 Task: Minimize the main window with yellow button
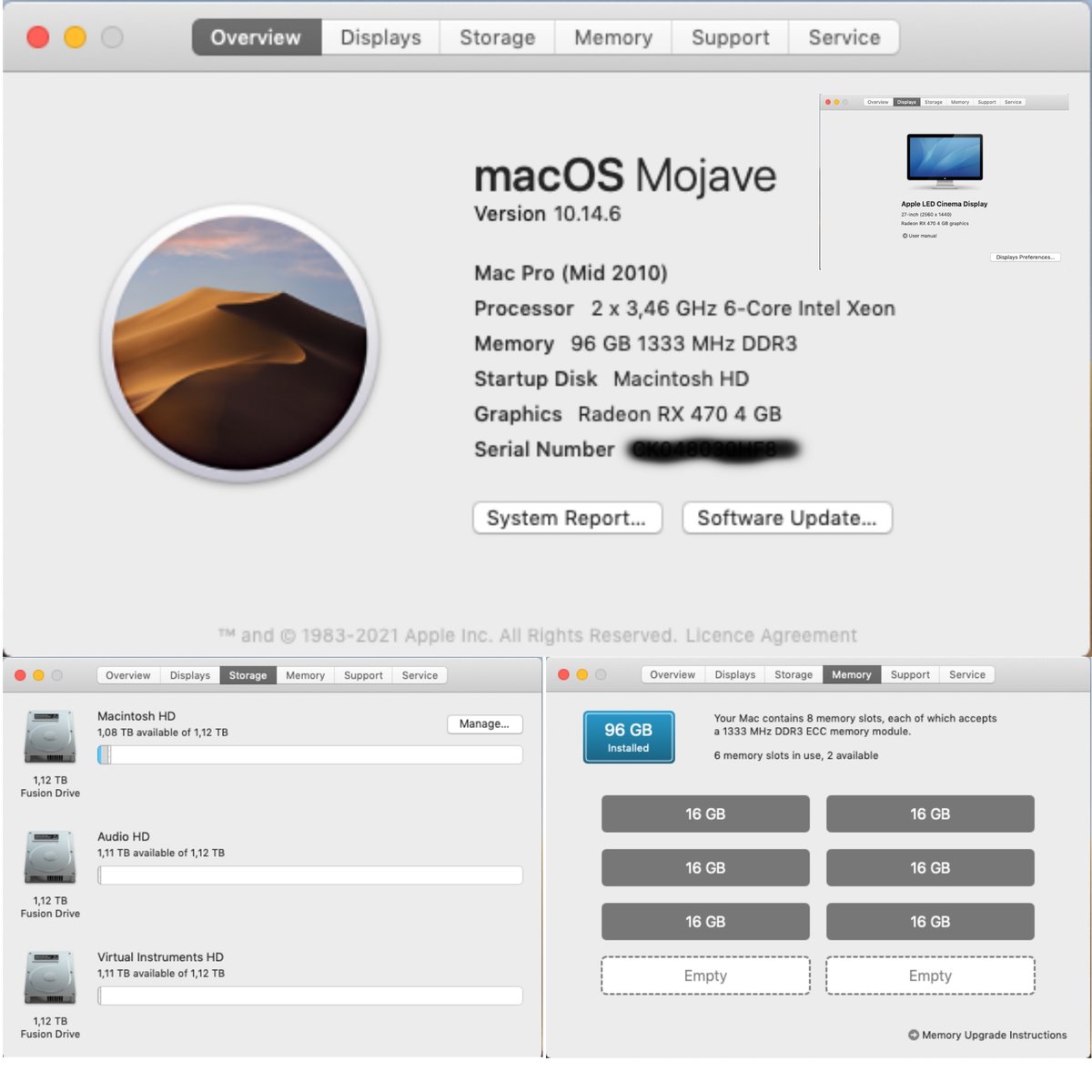coord(75,37)
